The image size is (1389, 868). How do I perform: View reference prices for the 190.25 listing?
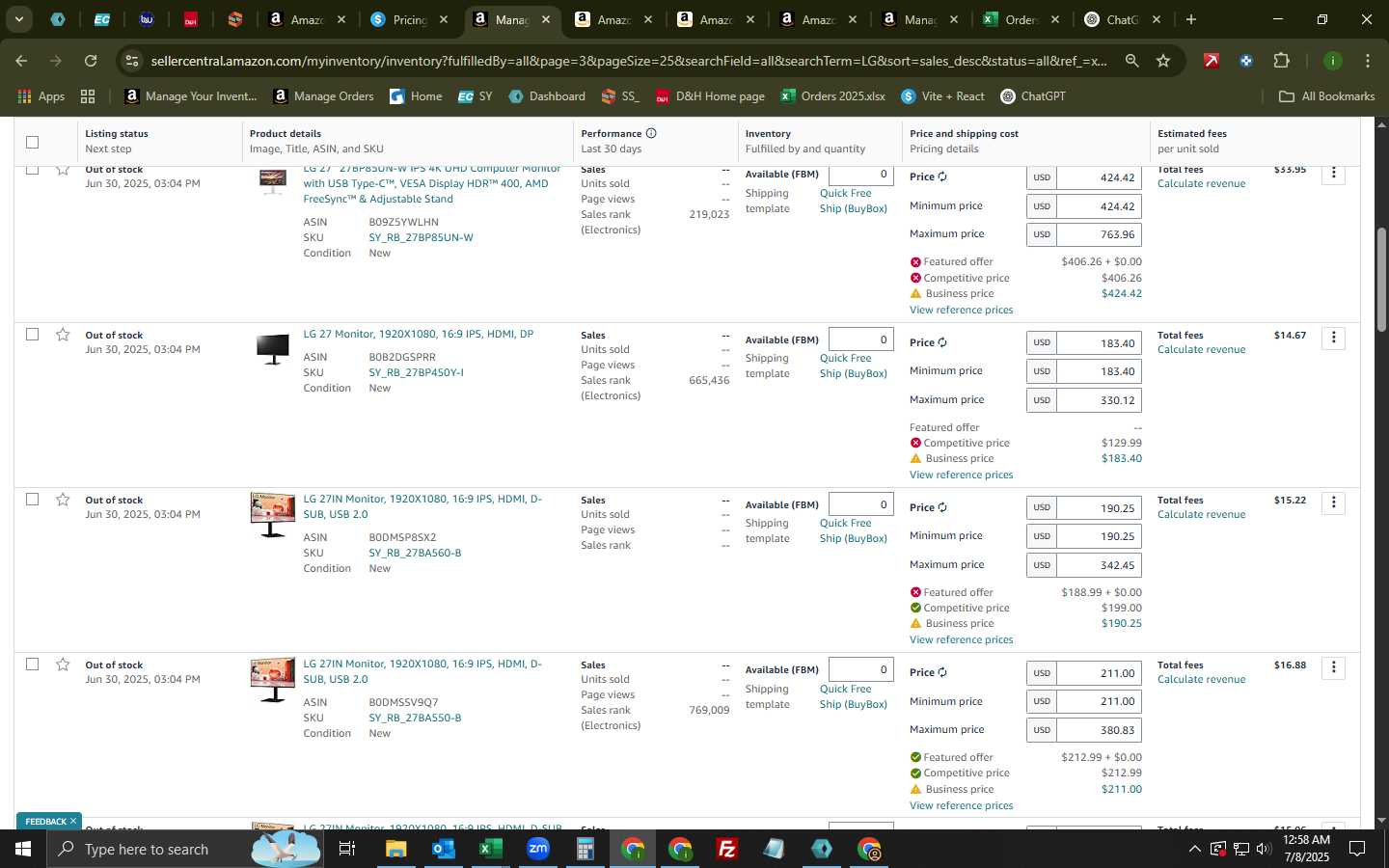click(x=961, y=639)
